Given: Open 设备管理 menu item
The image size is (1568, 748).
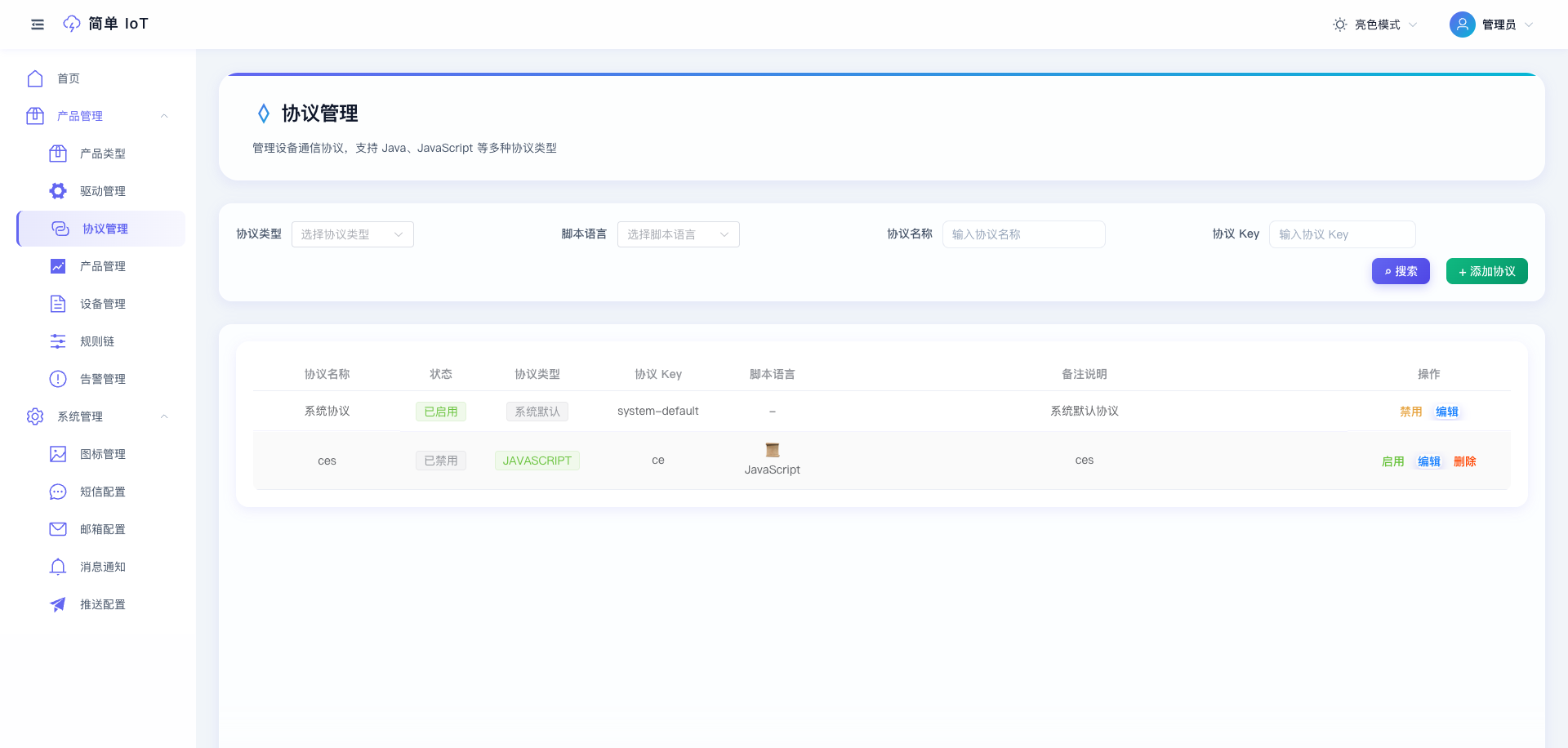Looking at the screenshot, I should (x=100, y=304).
